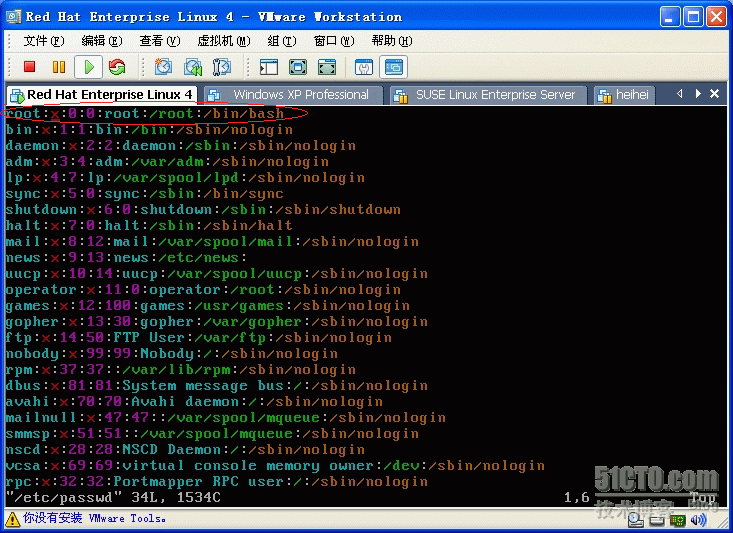Open the 窗口(W) menu

pos(334,41)
